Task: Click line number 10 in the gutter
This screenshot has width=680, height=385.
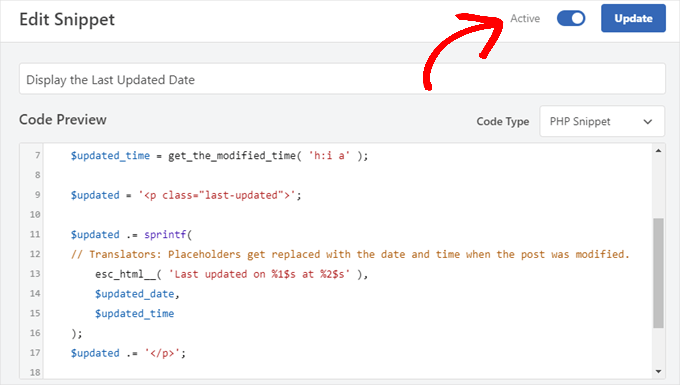Action: (x=35, y=215)
